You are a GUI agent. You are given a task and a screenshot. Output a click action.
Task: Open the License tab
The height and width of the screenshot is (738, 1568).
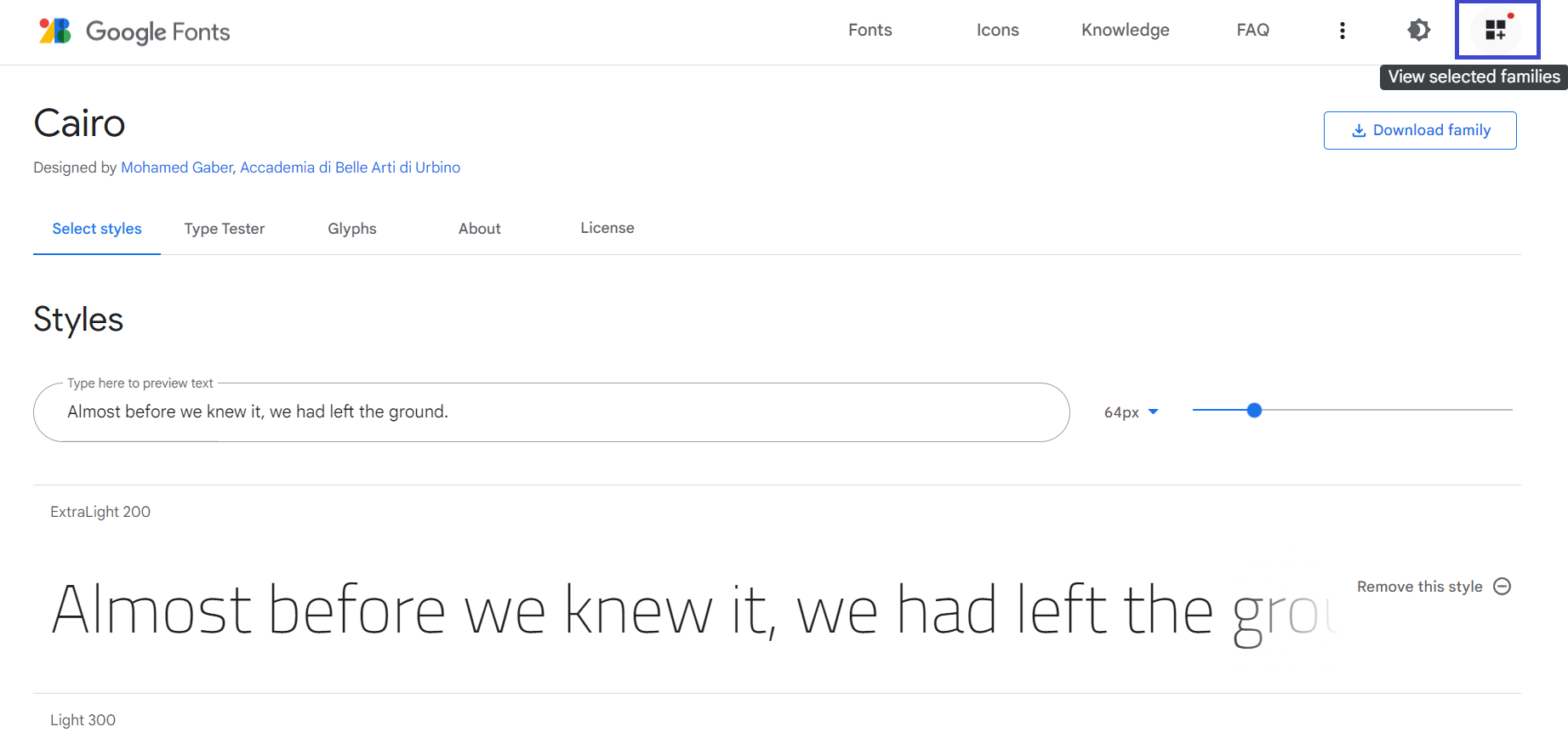coord(607,228)
